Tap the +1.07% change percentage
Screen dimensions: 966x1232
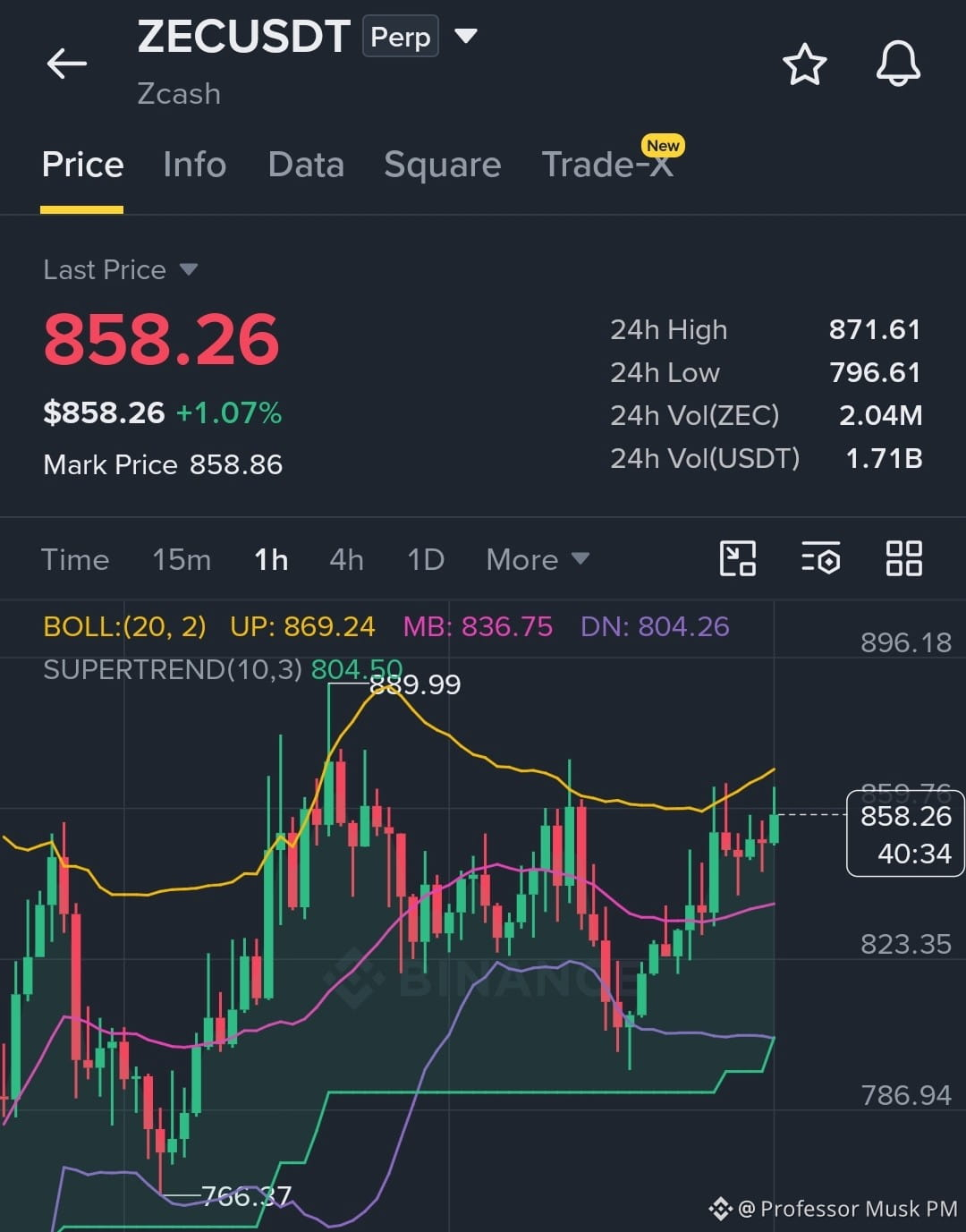tap(229, 412)
